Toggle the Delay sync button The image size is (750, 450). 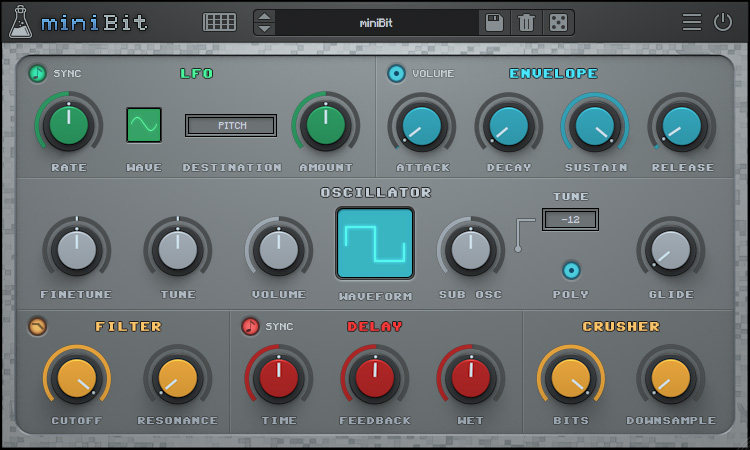coord(250,326)
